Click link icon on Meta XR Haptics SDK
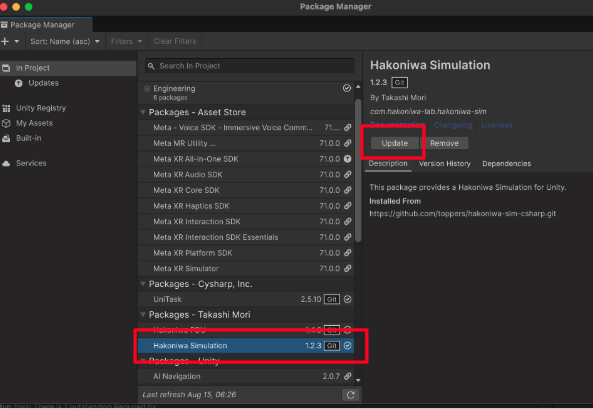The height and width of the screenshot is (409, 593). pyautogui.click(x=348, y=206)
